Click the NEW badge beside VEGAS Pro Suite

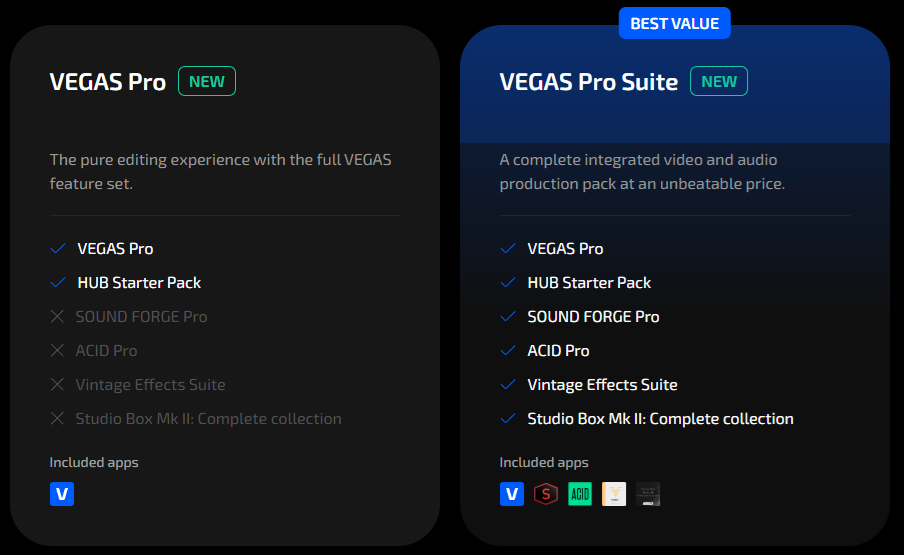tap(719, 81)
